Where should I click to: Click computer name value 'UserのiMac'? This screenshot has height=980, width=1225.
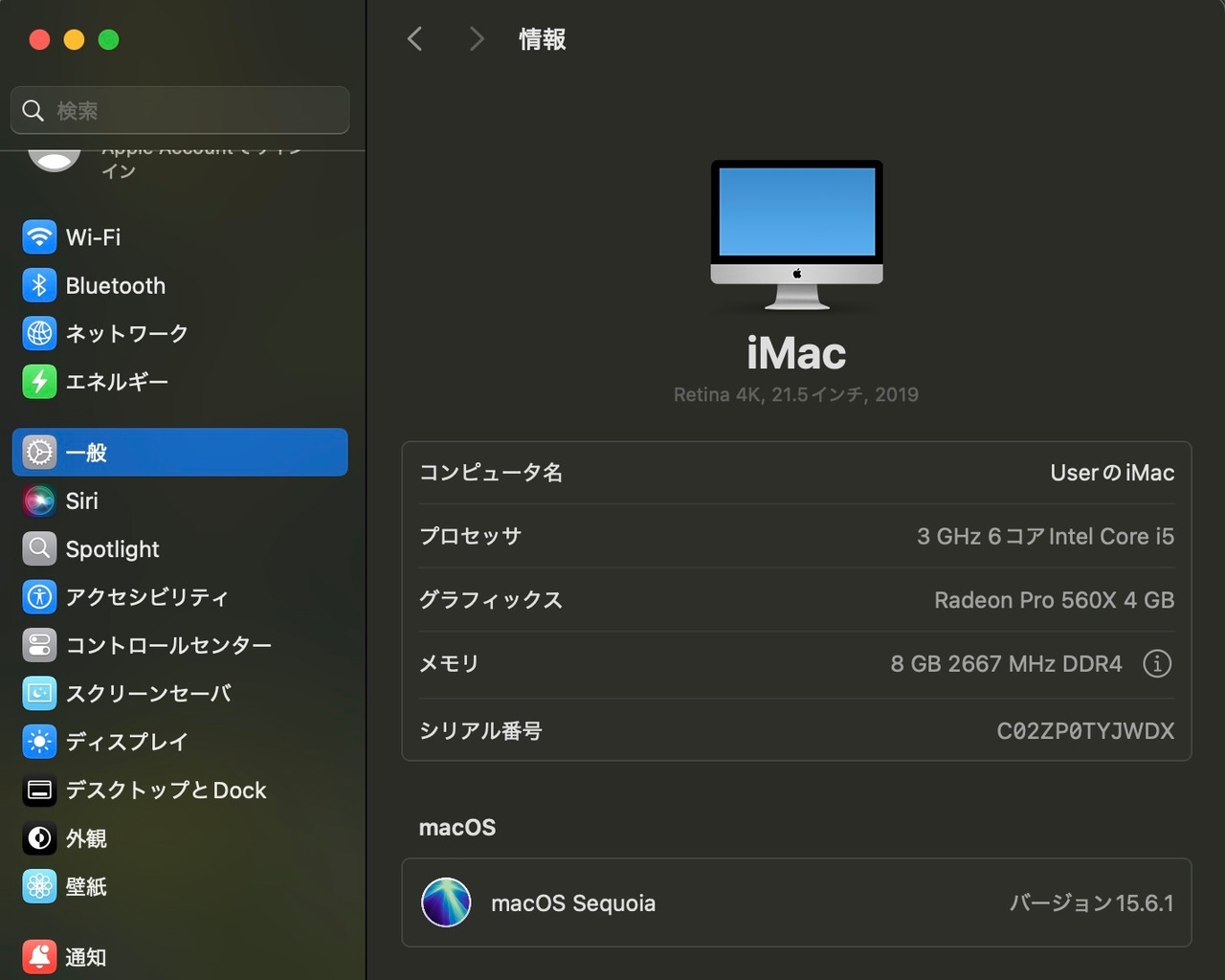tap(1112, 473)
